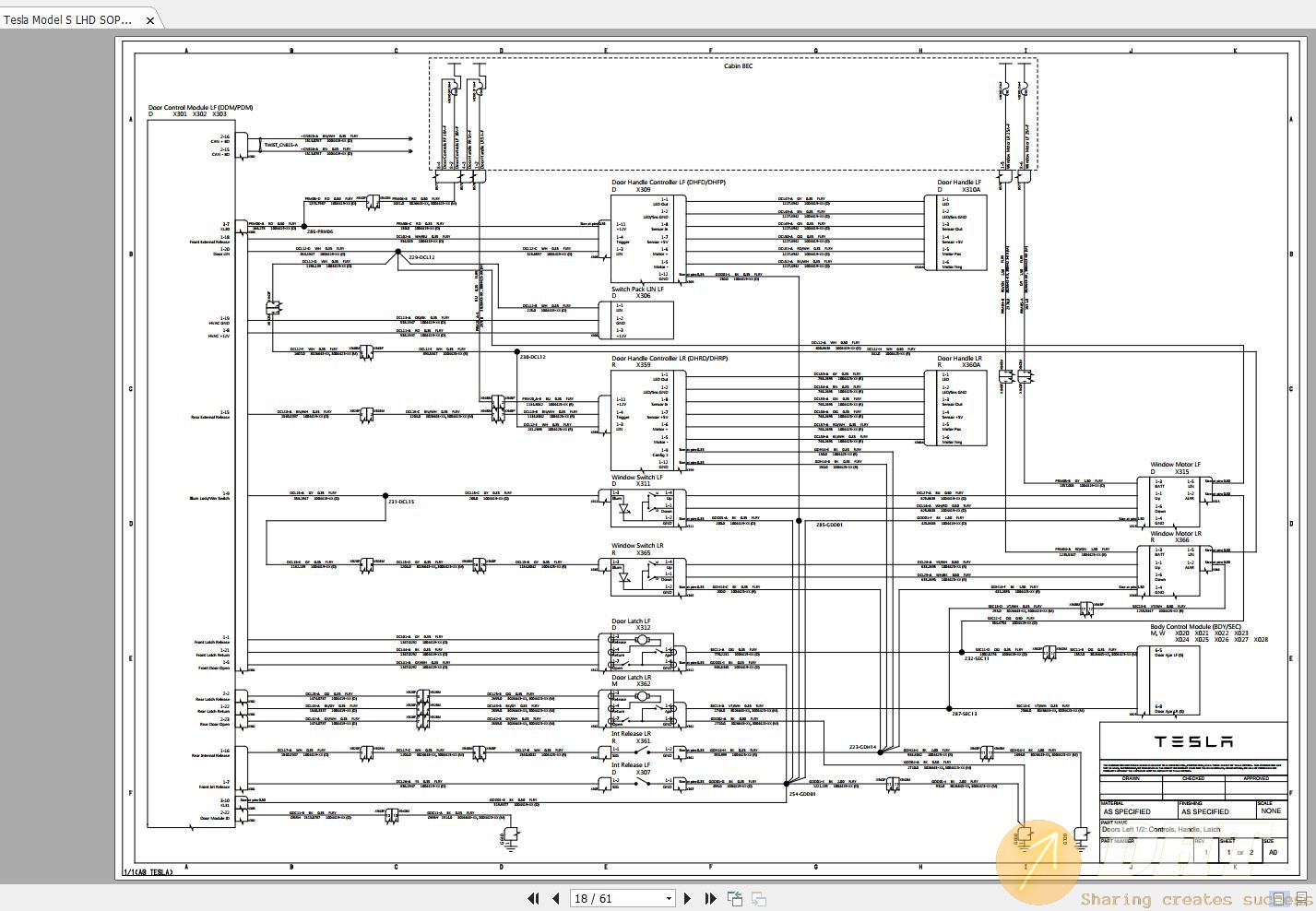Click the Int Release LF label
This screenshot has height=911, width=1316.
click(631, 765)
